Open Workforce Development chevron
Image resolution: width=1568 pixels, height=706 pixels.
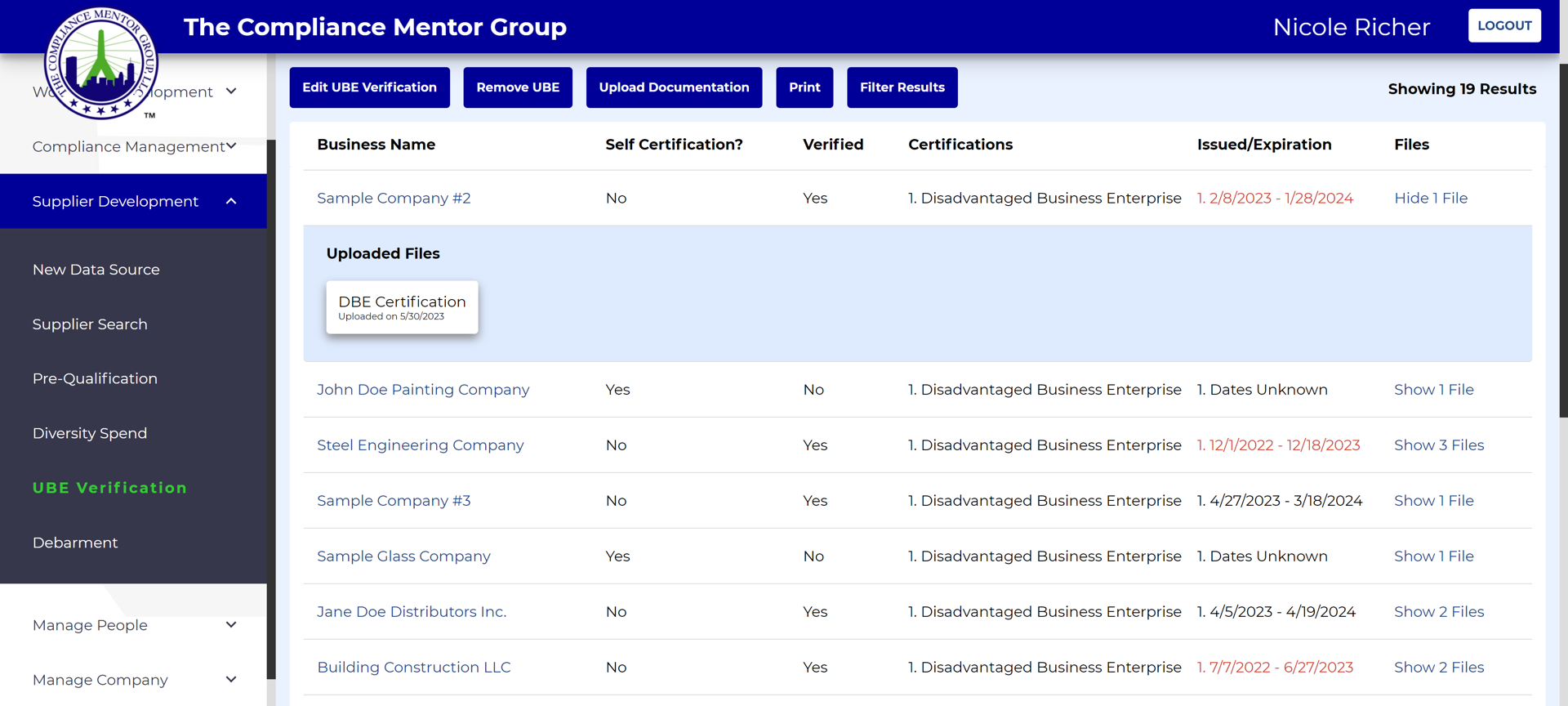(231, 92)
